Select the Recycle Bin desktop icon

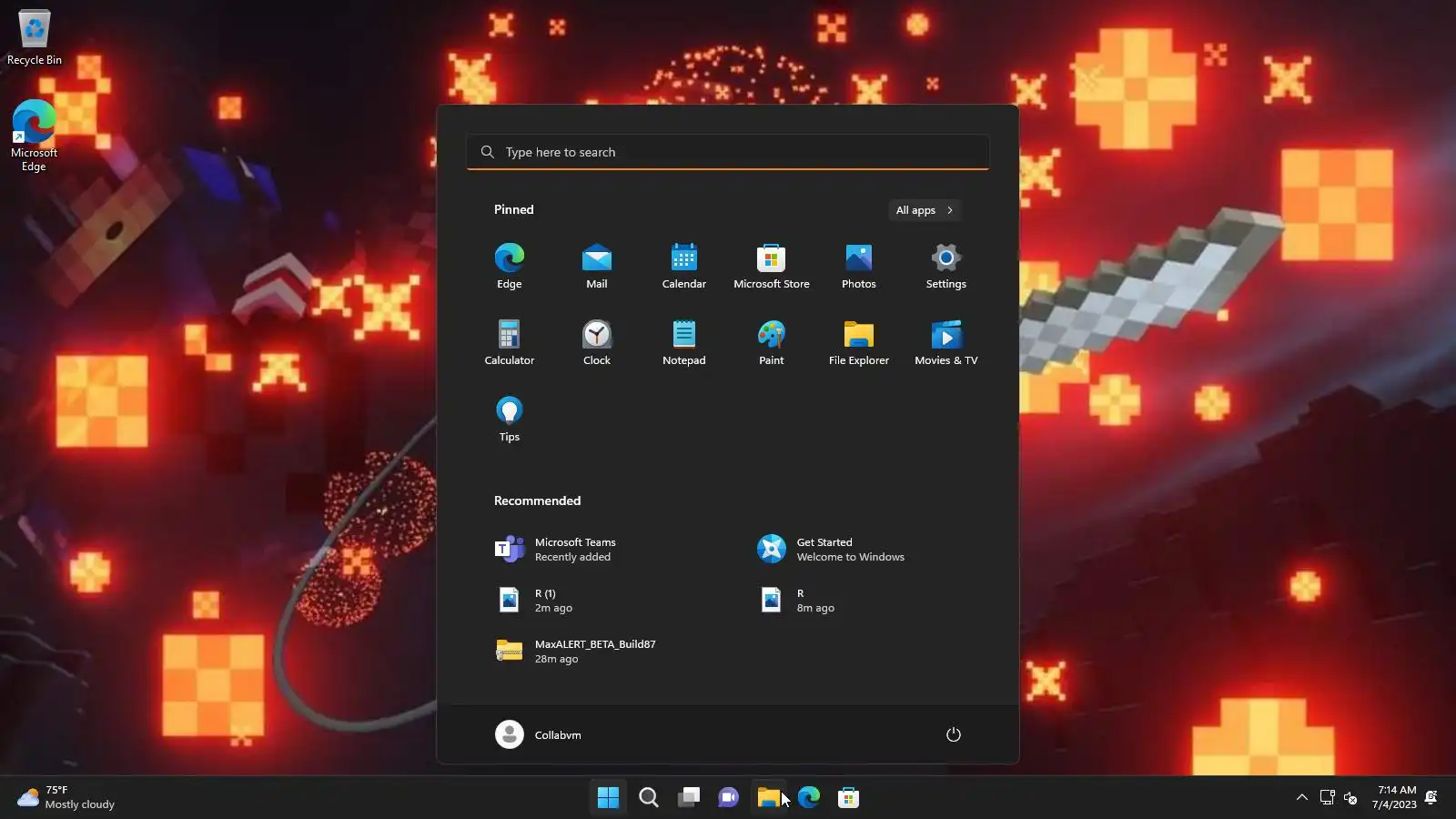pyautogui.click(x=35, y=38)
